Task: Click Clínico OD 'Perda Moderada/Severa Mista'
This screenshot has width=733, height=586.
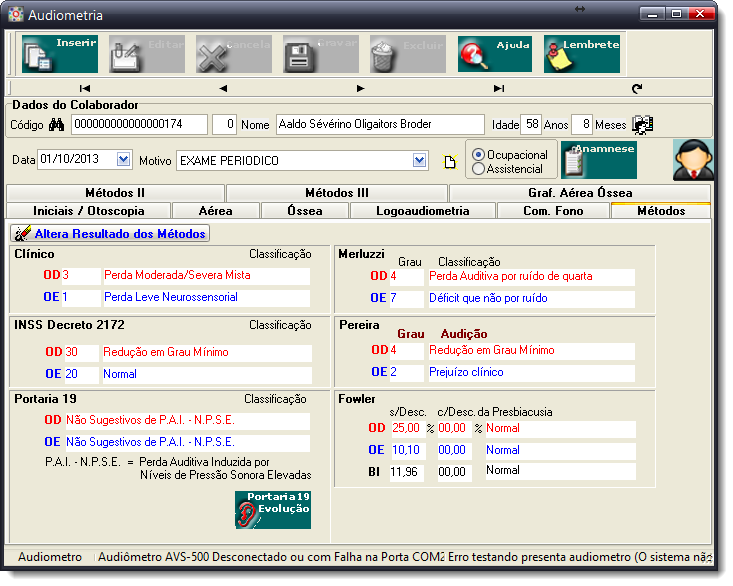Action: click(x=206, y=276)
